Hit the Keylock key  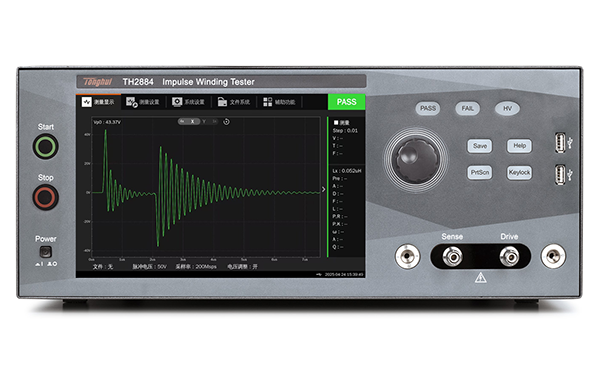[x=519, y=173]
